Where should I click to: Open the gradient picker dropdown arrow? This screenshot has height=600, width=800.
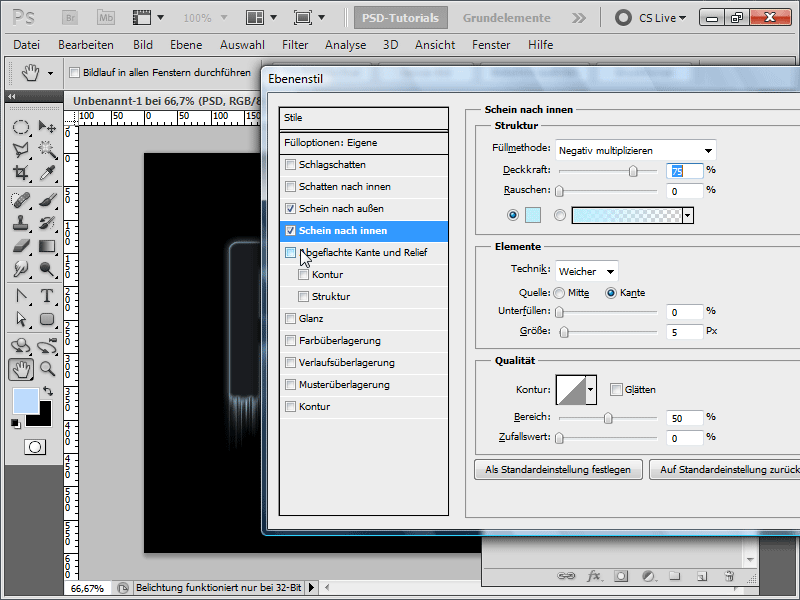[688, 215]
